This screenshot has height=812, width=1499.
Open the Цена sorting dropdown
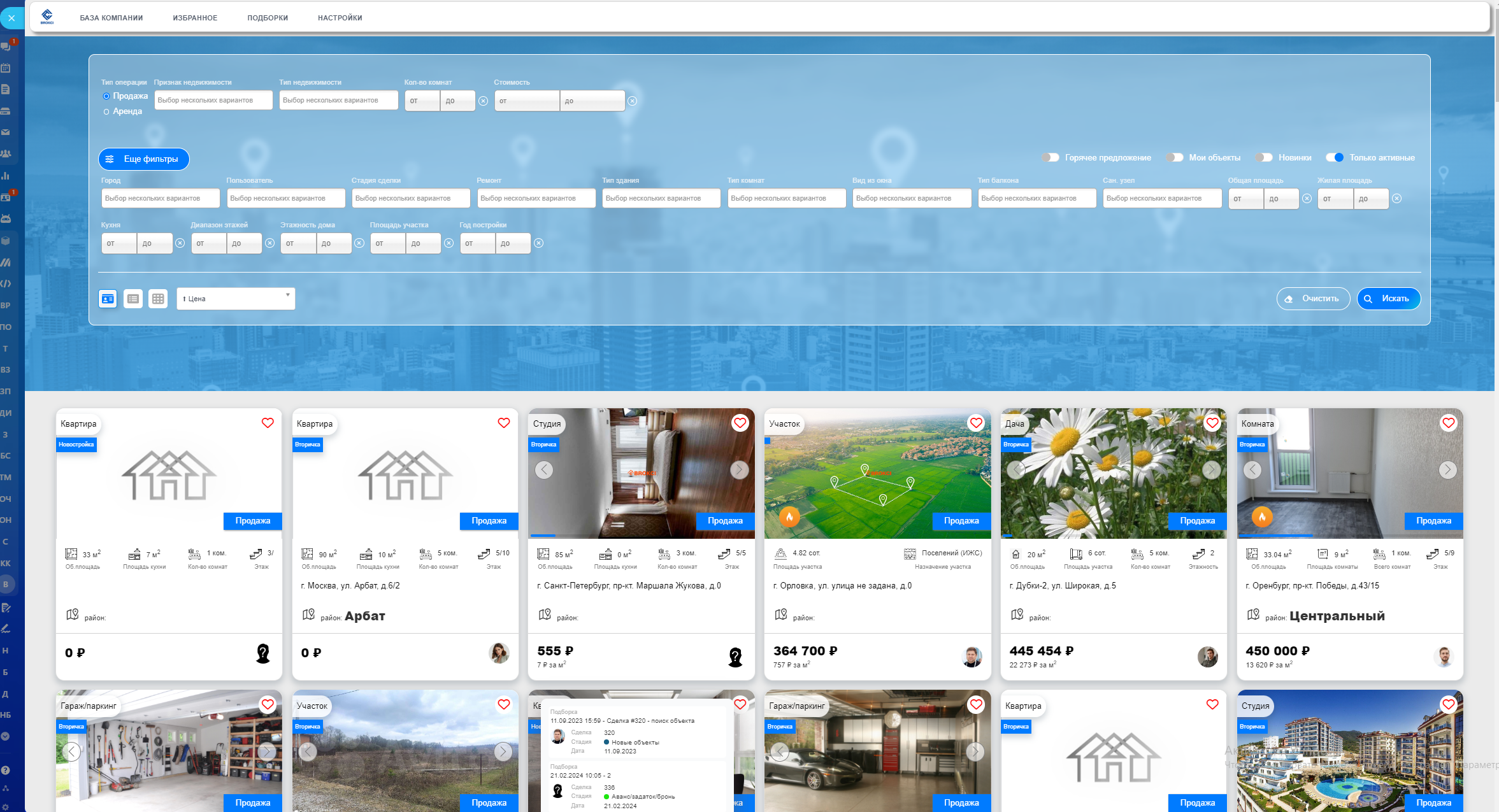tap(236, 299)
